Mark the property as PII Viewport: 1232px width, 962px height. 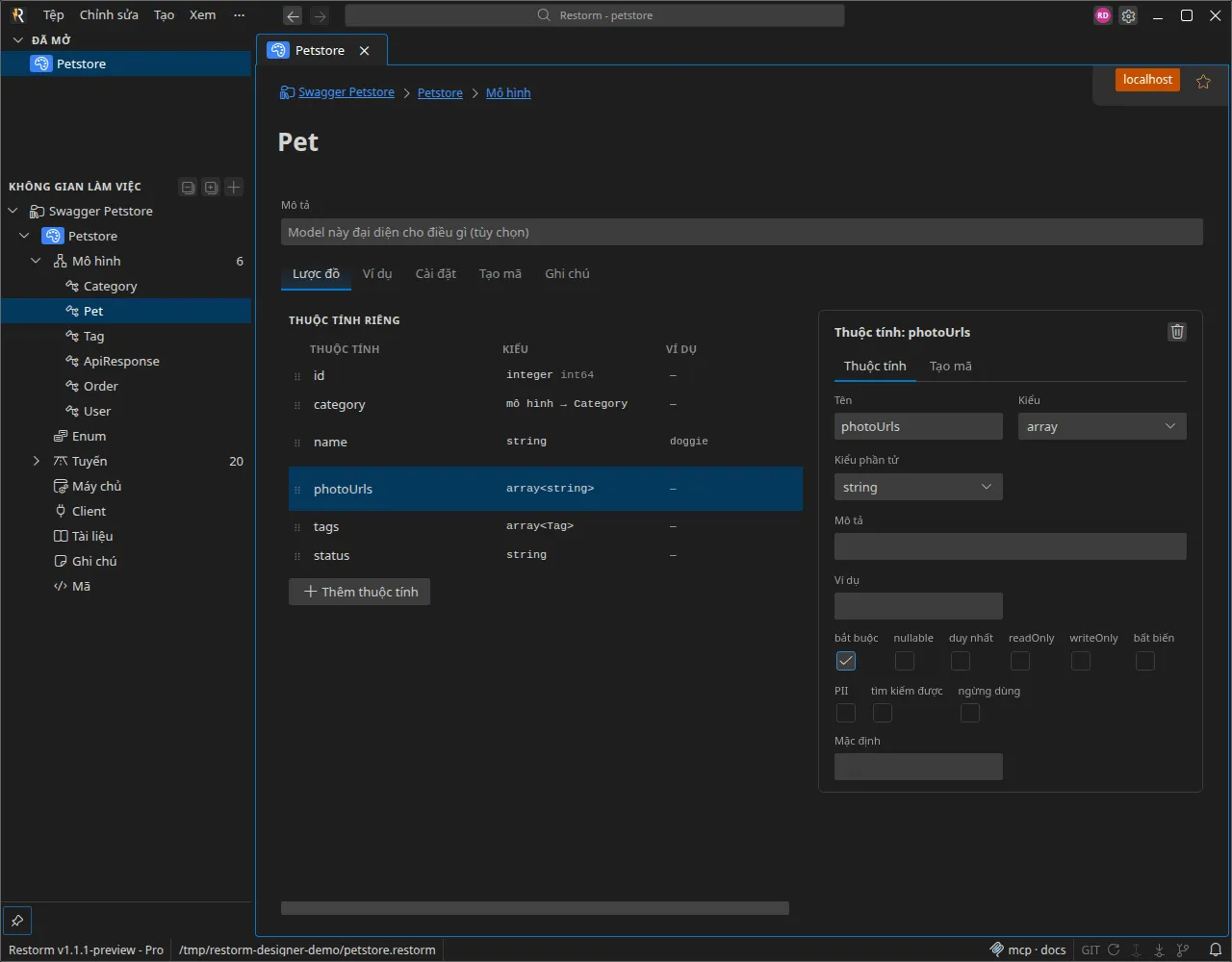(x=846, y=713)
